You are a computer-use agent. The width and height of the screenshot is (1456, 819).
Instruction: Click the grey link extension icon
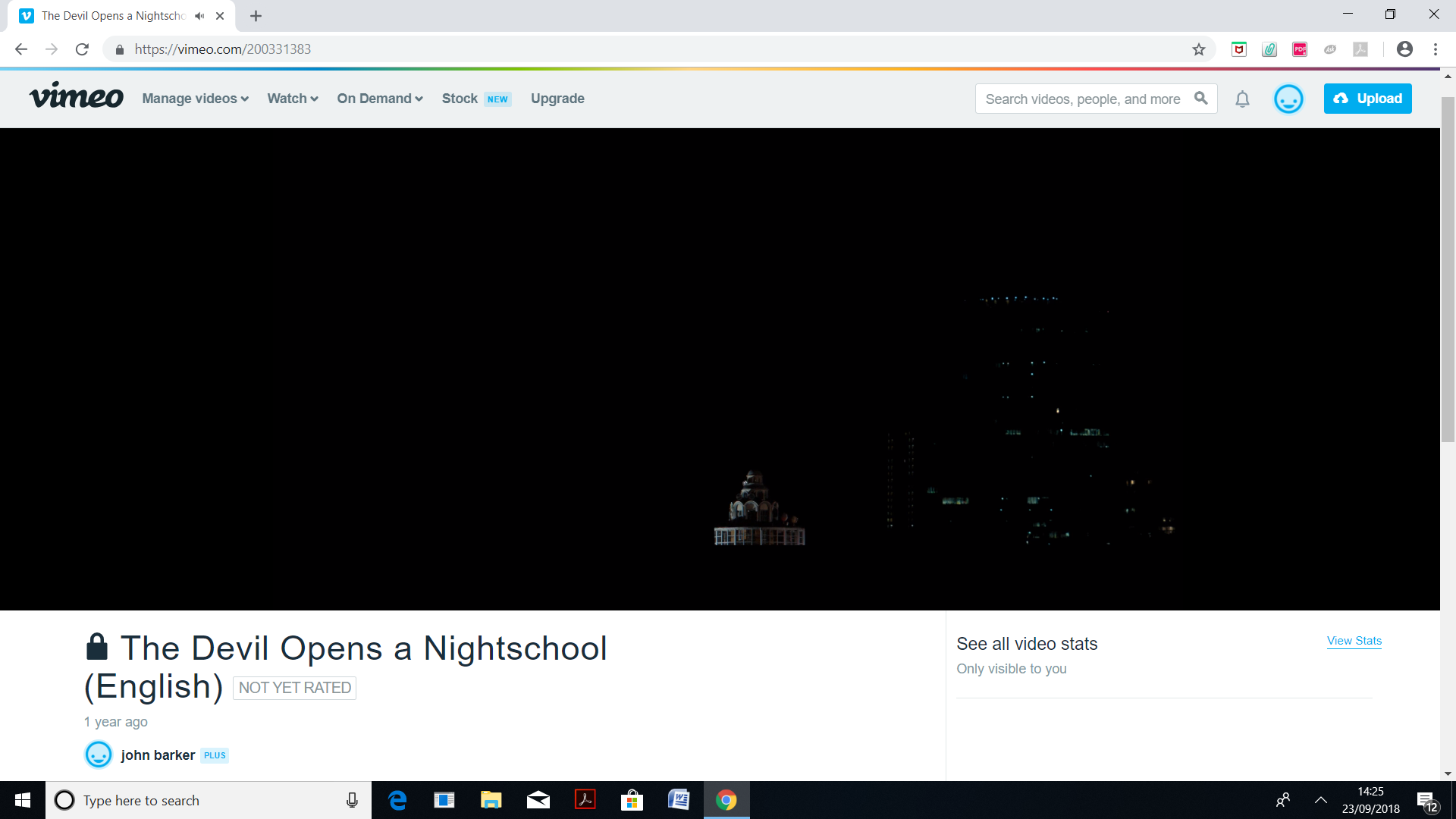1330,49
